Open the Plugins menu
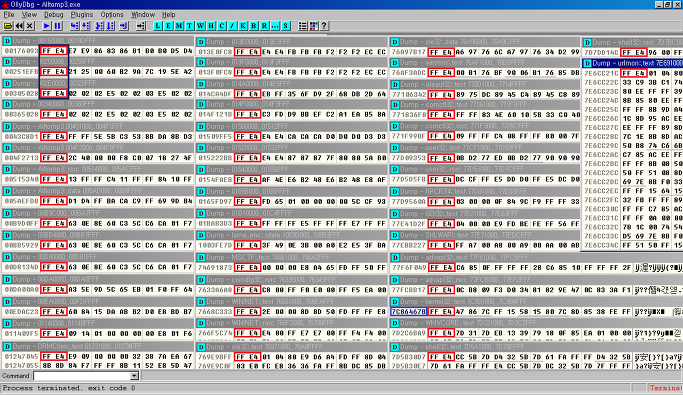 click(82, 14)
